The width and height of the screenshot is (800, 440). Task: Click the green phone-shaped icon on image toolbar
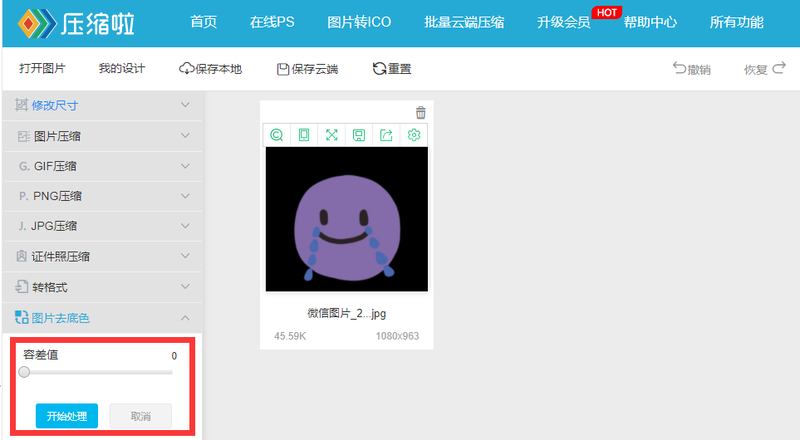pyautogui.click(x=304, y=135)
